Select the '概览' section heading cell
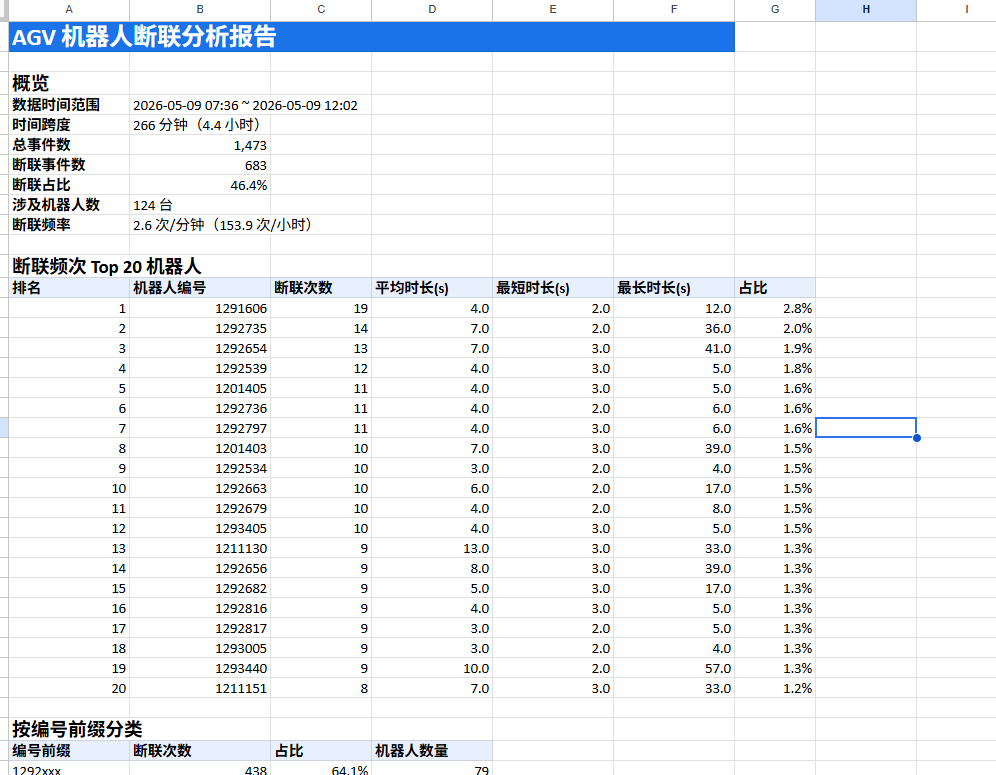This screenshot has height=775, width=996. pos(69,83)
